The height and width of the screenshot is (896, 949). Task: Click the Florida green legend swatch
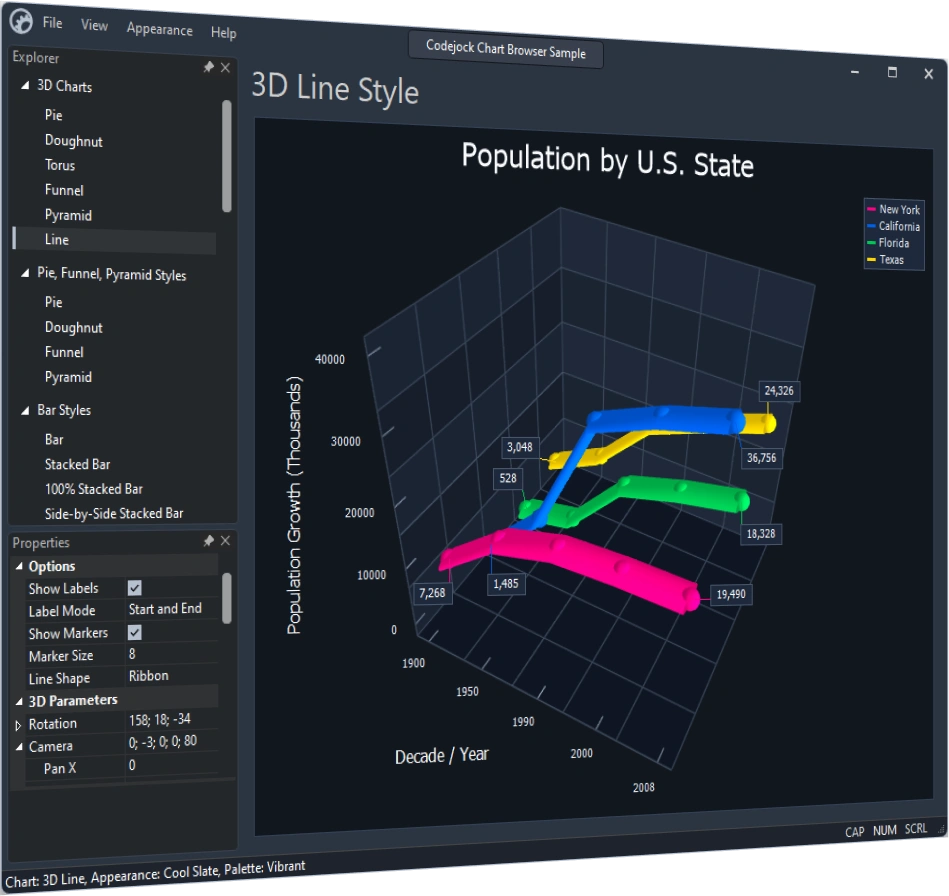click(x=871, y=243)
